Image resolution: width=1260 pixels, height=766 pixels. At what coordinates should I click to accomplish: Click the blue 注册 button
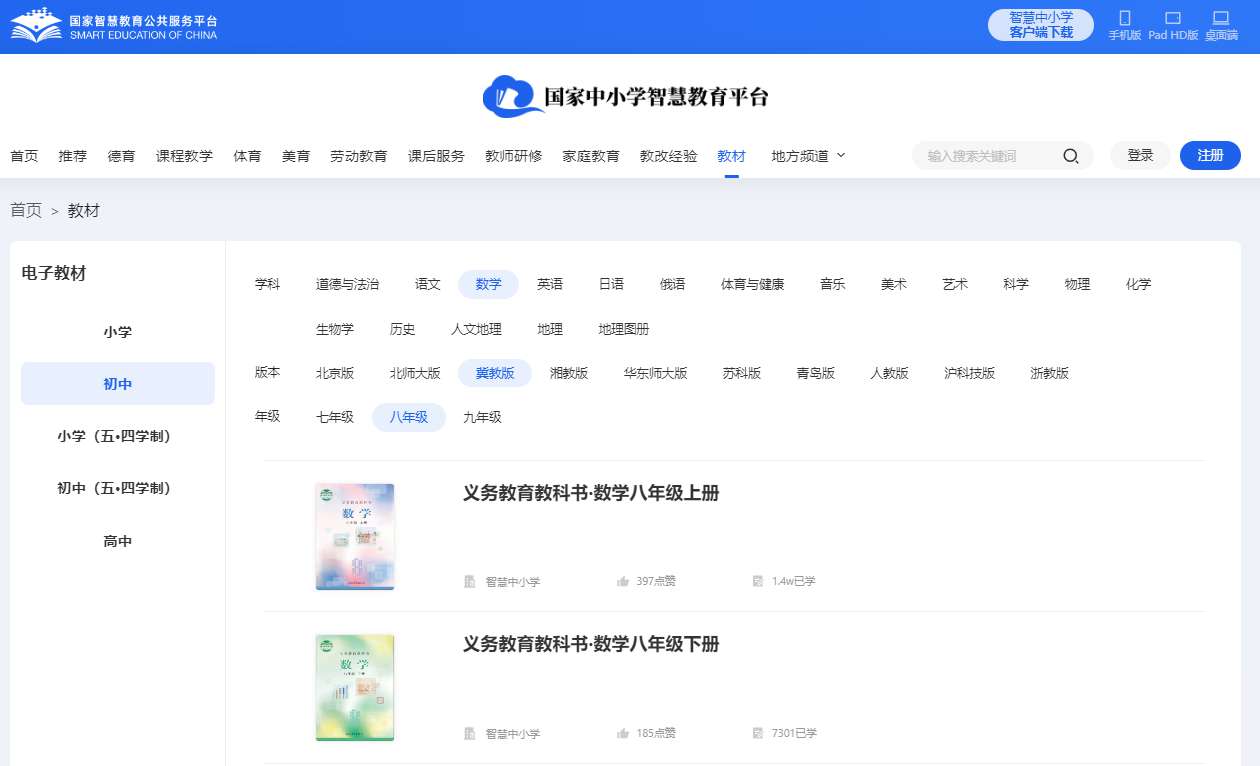pos(1210,155)
